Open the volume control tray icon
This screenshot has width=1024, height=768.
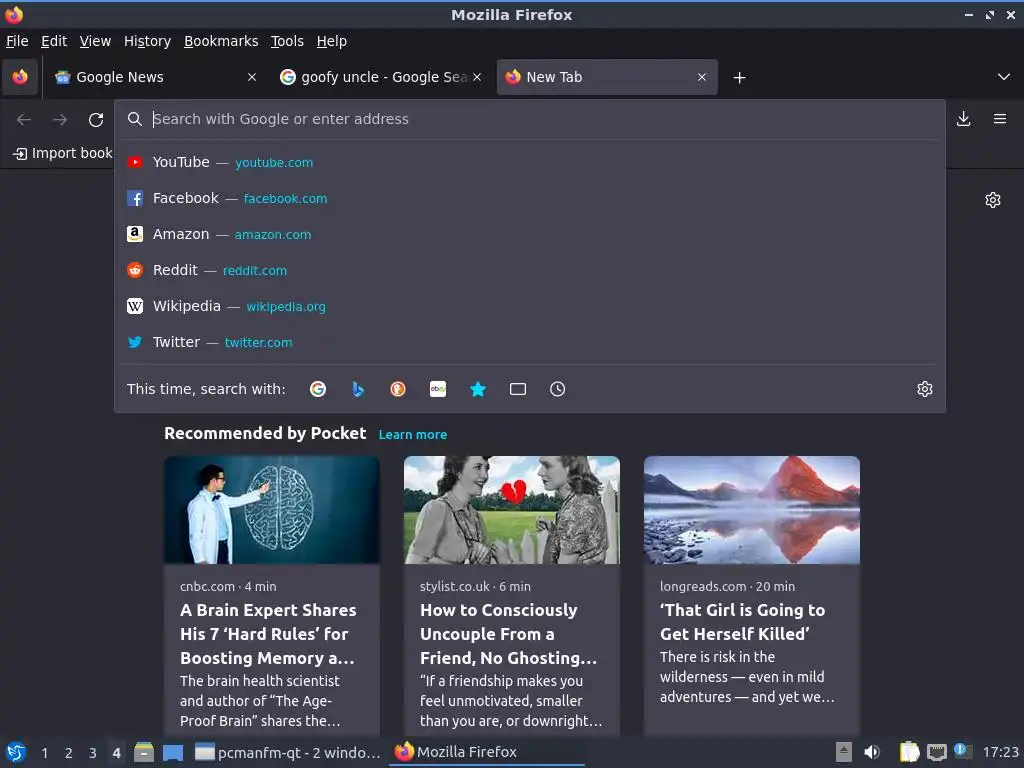[x=872, y=752]
